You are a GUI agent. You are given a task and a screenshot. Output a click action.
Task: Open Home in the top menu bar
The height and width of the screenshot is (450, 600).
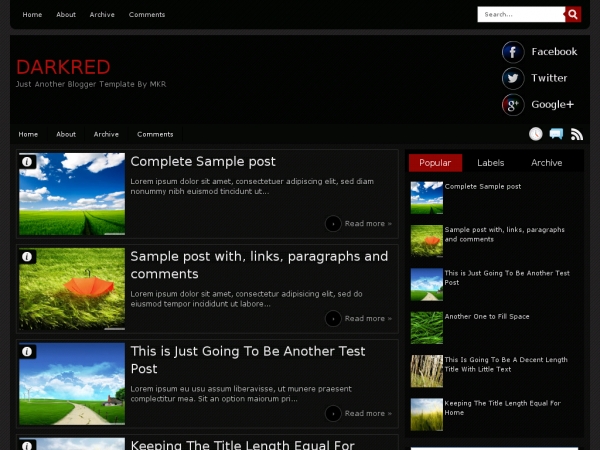click(x=32, y=15)
